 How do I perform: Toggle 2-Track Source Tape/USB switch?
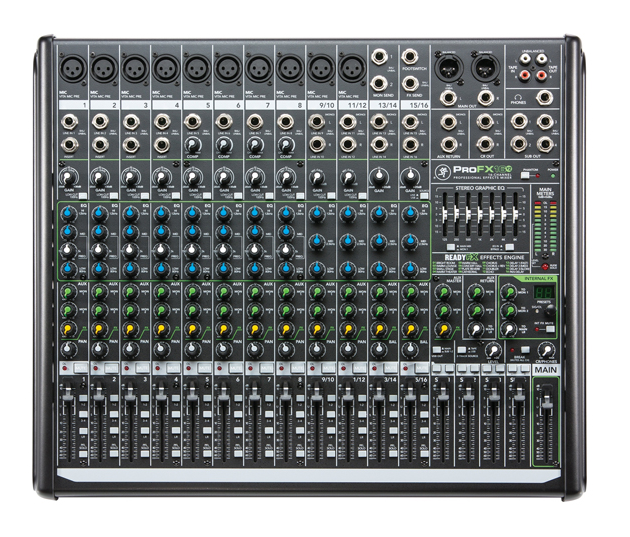point(462,350)
